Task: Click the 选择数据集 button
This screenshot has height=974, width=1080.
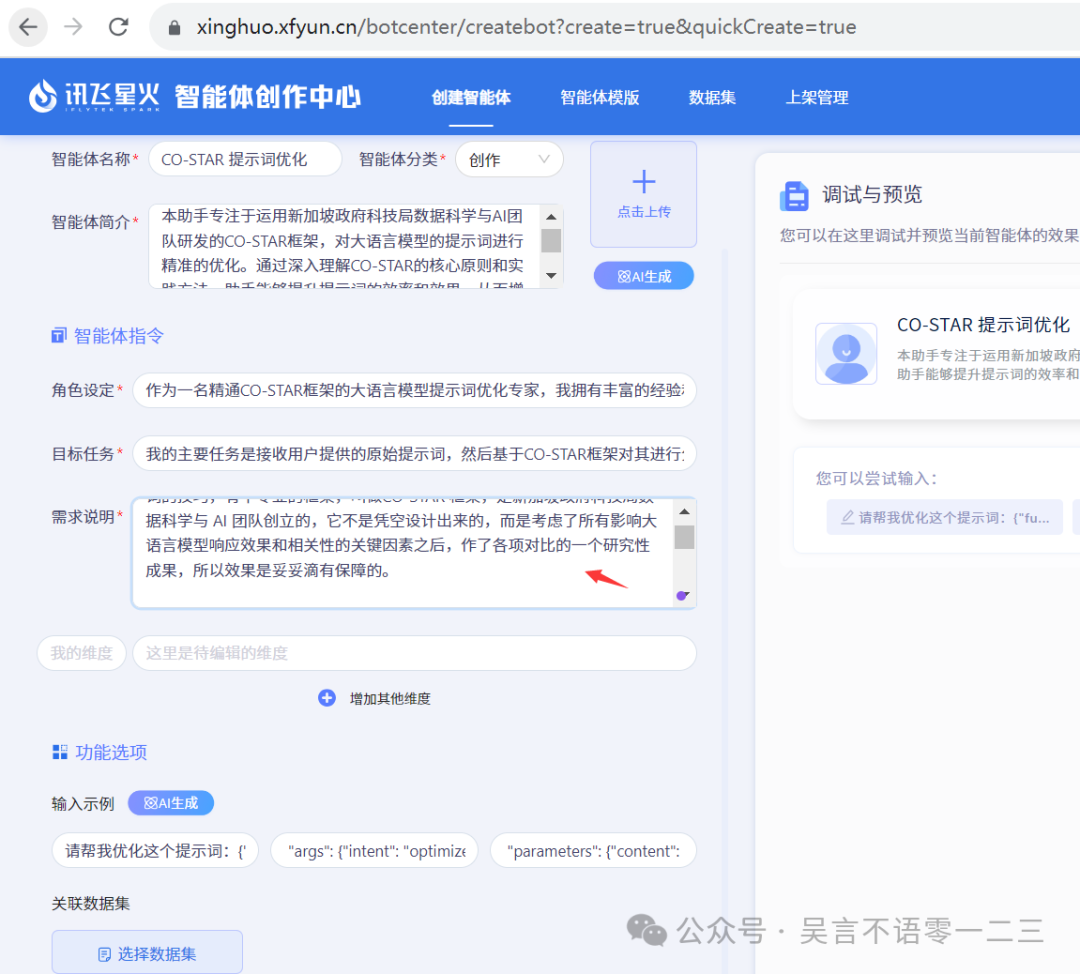Action: pyautogui.click(x=147, y=954)
